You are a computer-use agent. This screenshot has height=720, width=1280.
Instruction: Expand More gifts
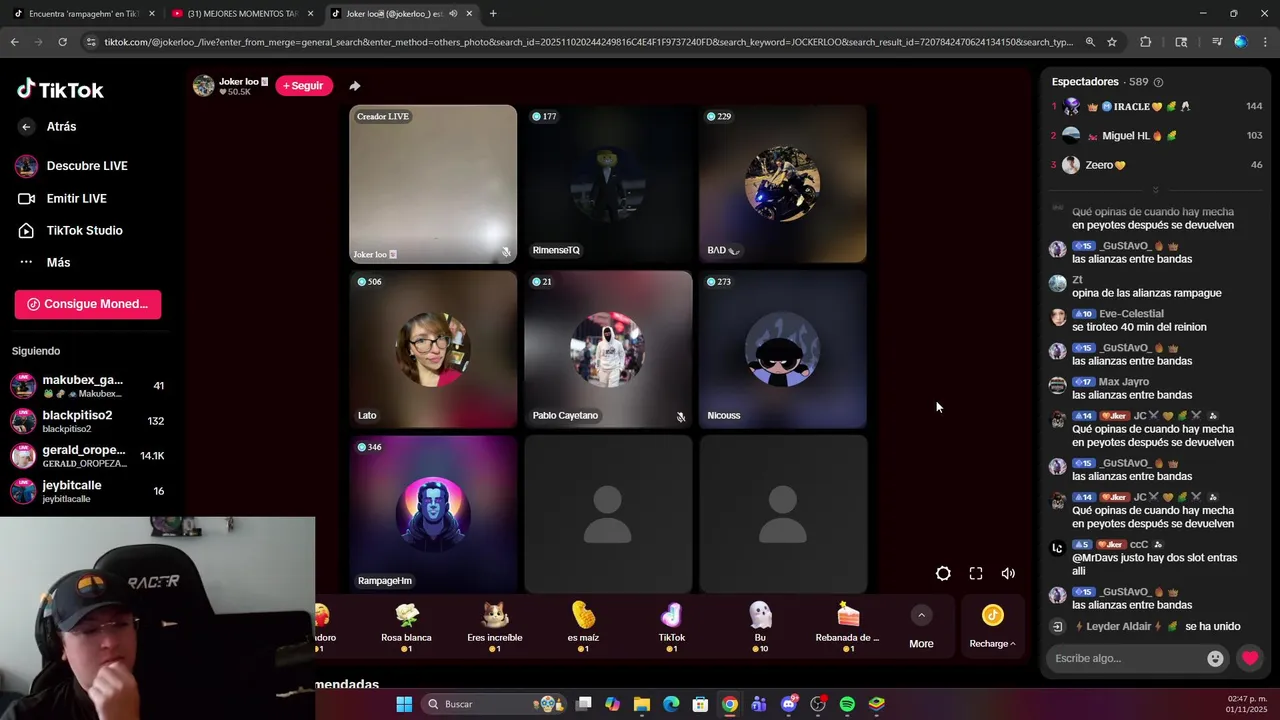pyautogui.click(x=921, y=627)
